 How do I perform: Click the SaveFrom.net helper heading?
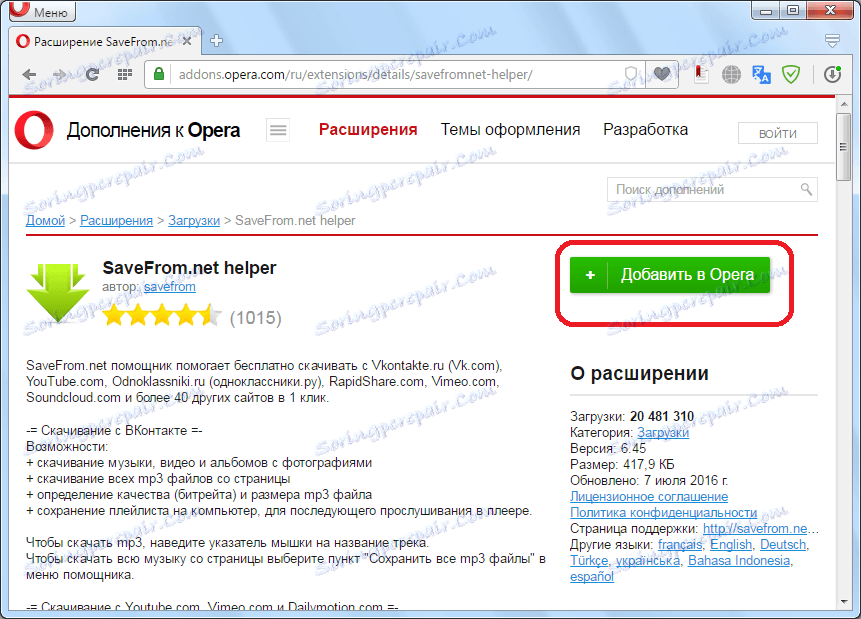(x=189, y=268)
